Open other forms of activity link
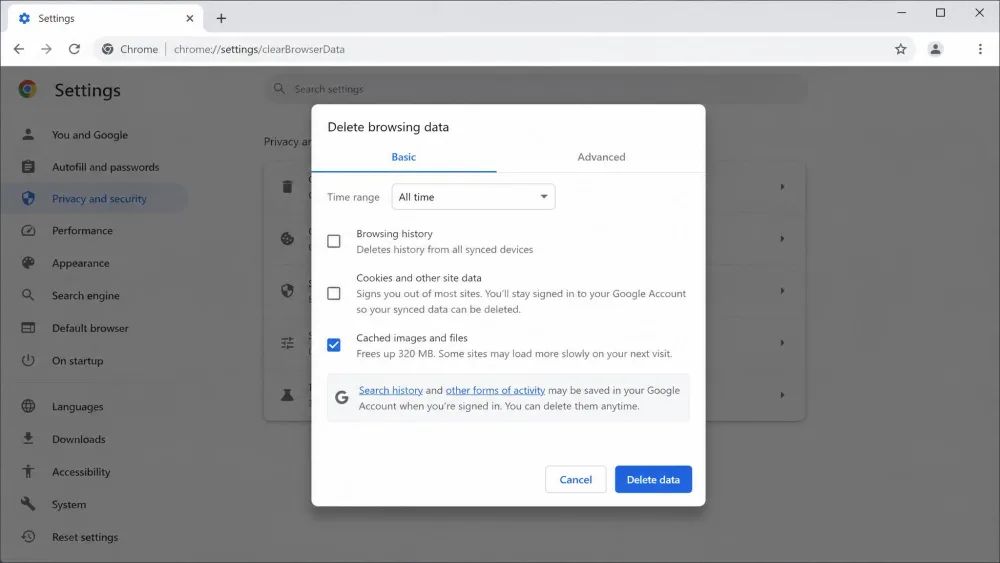This screenshot has width=1000, height=563. [x=495, y=390]
